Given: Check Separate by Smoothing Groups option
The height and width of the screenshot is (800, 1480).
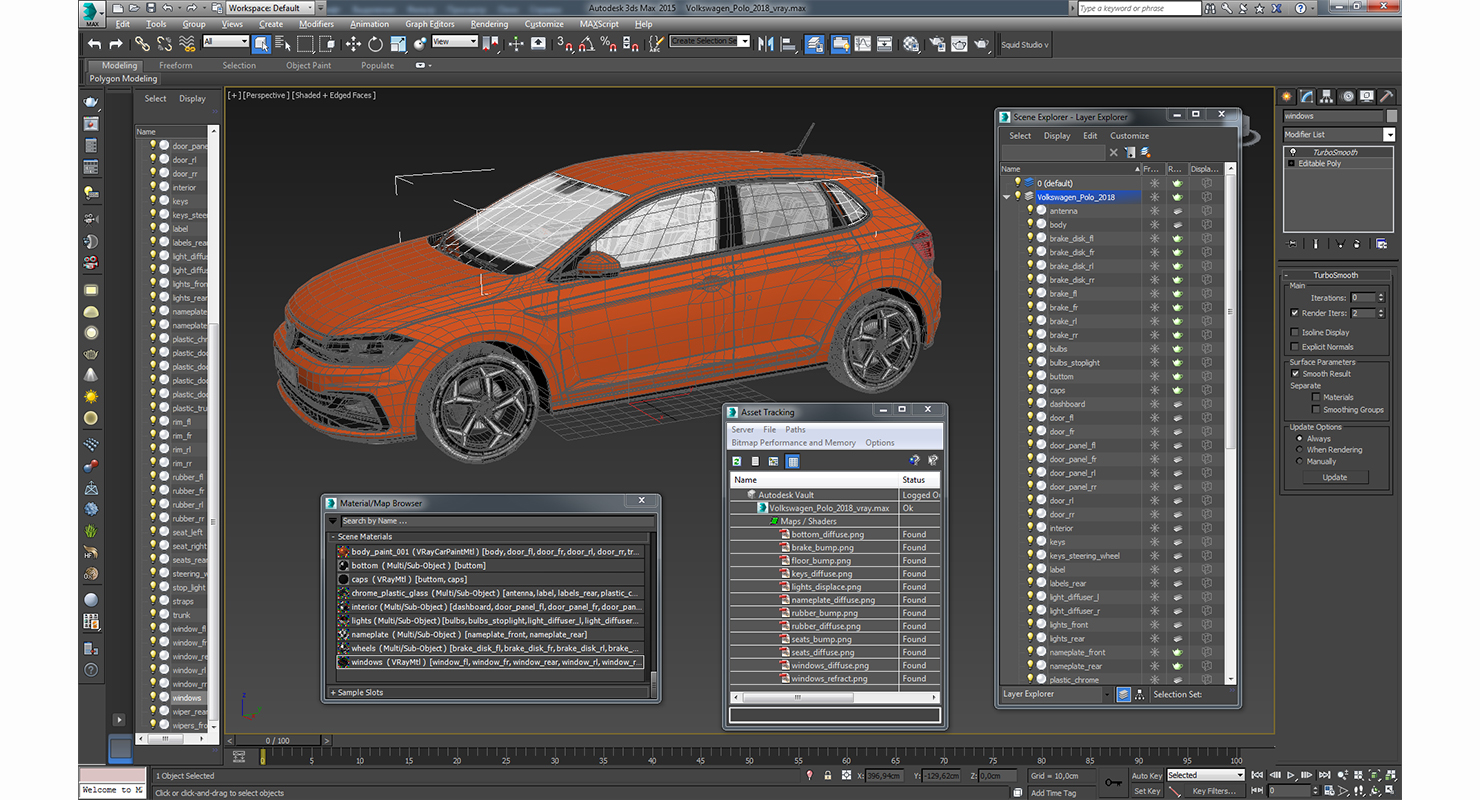Looking at the screenshot, I should tap(1316, 409).
